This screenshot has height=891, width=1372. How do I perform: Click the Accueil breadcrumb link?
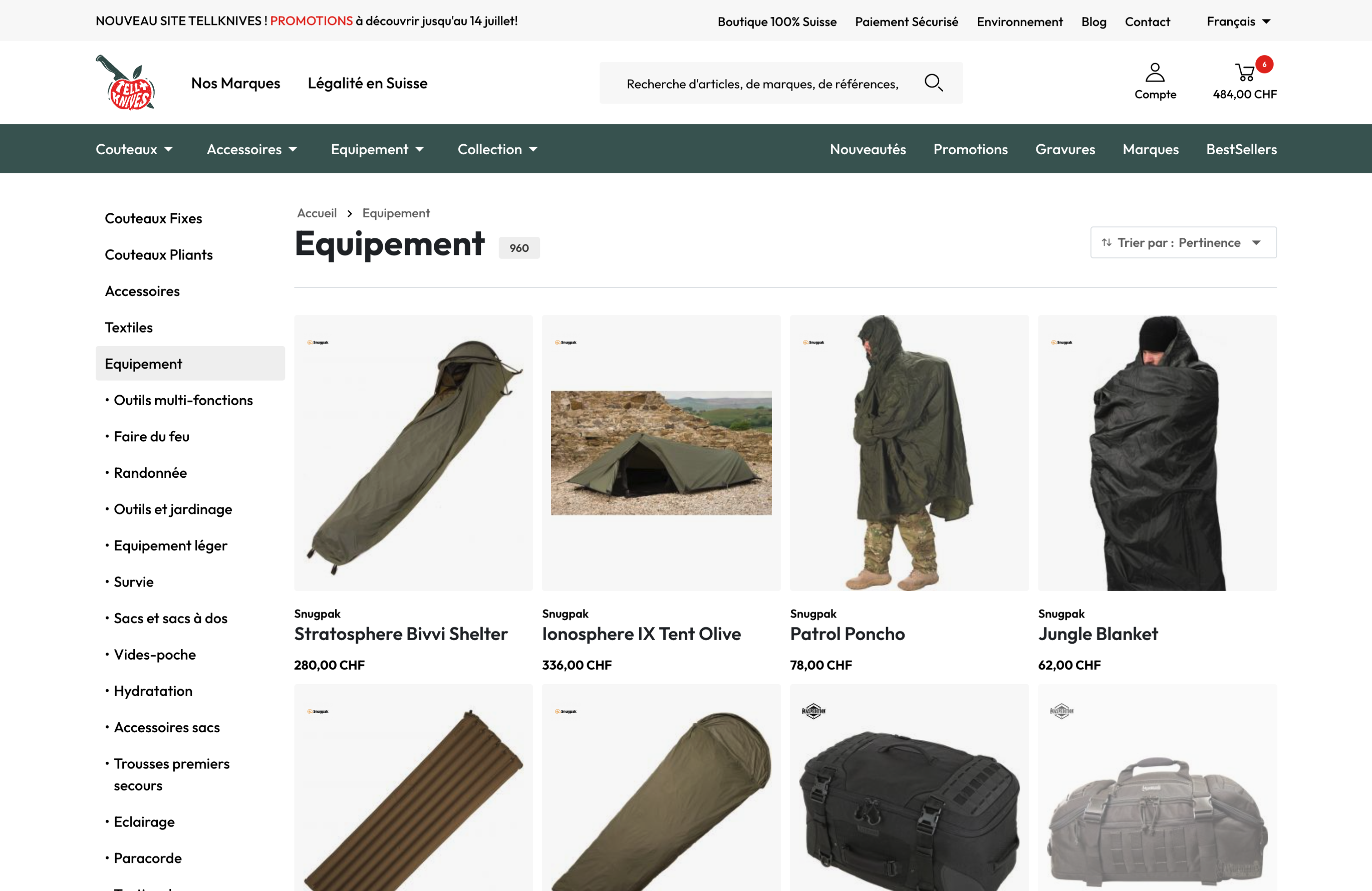point(317,213)
